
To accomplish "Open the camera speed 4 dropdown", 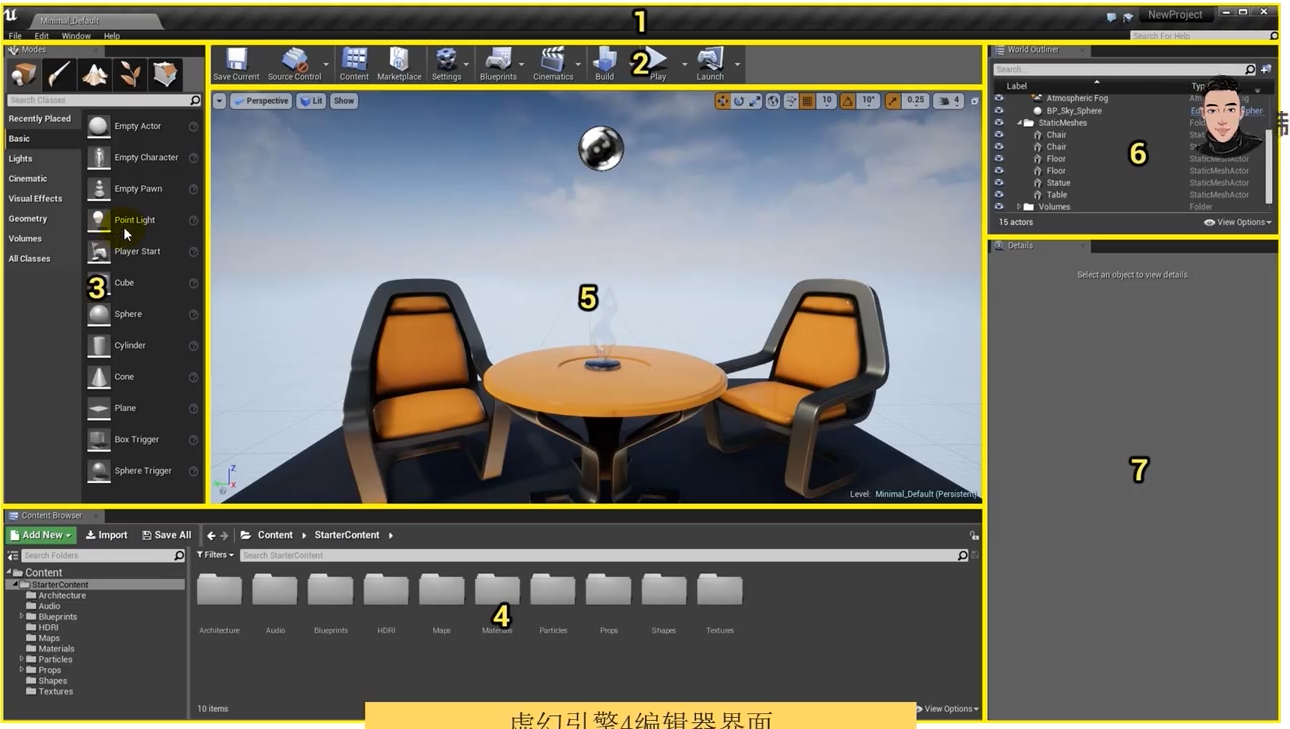I will tap(950, 101).
